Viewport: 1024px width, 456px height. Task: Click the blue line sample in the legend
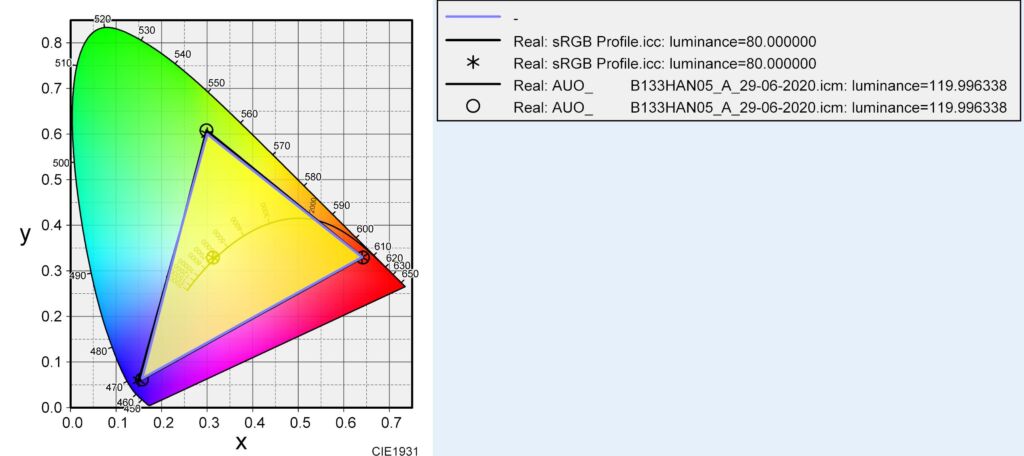pyautogui.click(x=473, y=16)
